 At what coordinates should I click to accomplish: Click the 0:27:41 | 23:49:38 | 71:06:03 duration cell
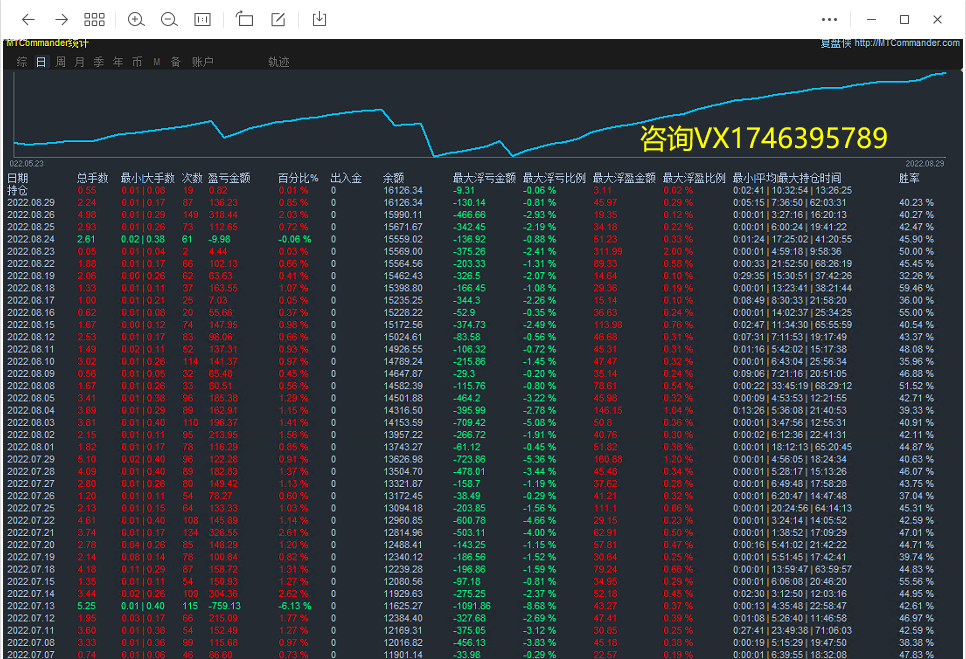(792, 631)
